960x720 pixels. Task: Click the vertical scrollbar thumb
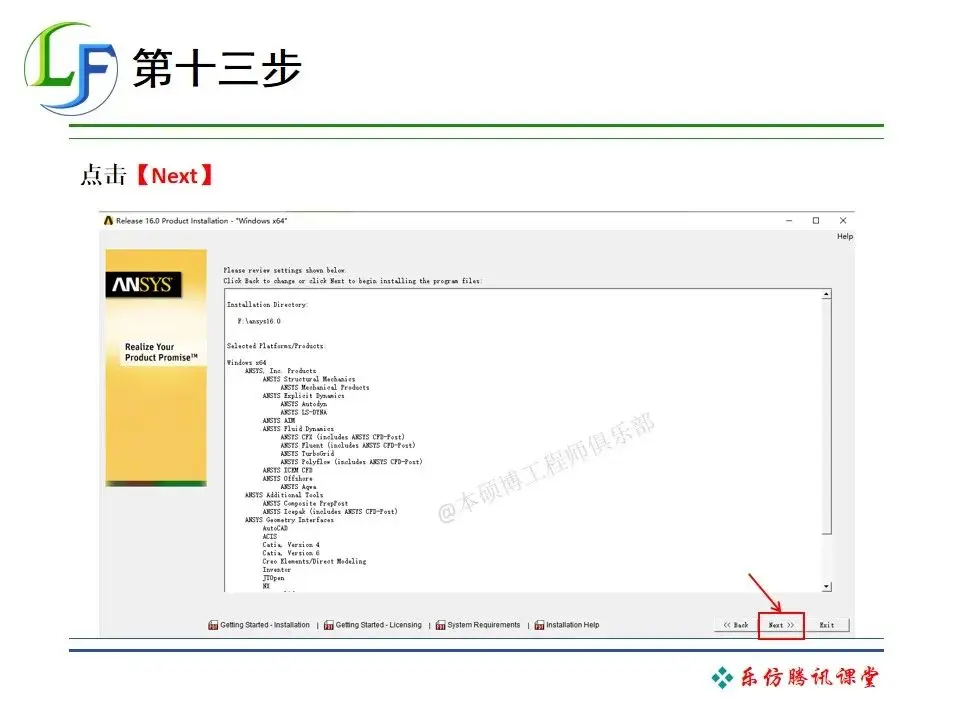tap(827, 416)
